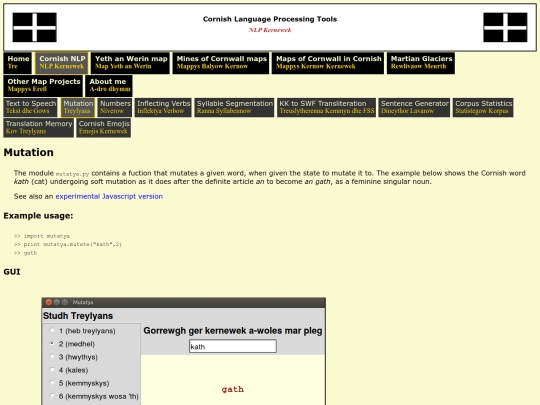This screenshot has height=405, width=540.
Task: Click the 'Example usage:' heading
Action: pos(38,216)
